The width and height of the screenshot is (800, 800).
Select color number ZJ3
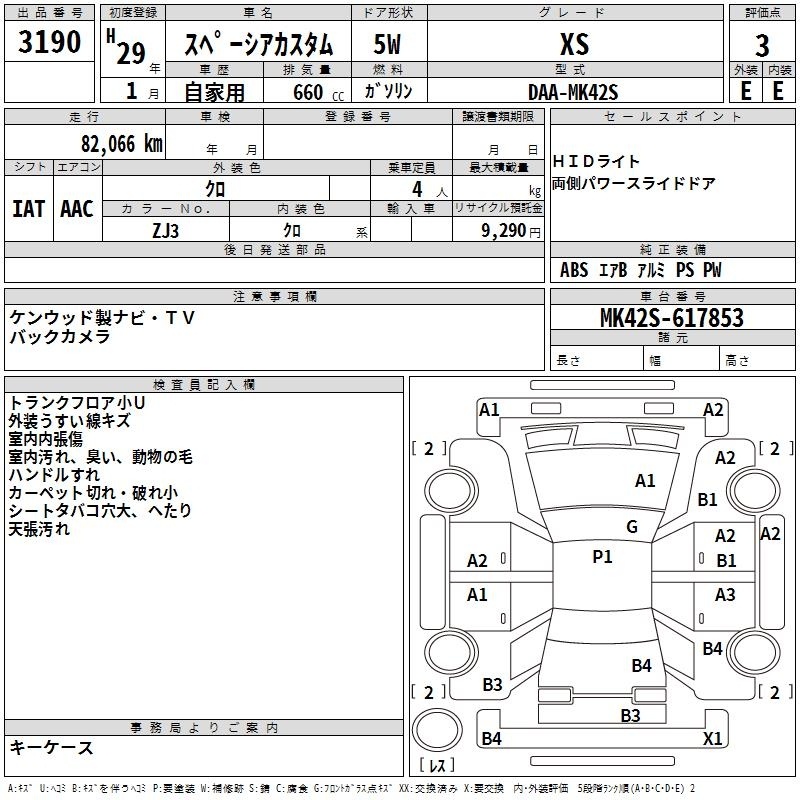[x=166, y=229]
